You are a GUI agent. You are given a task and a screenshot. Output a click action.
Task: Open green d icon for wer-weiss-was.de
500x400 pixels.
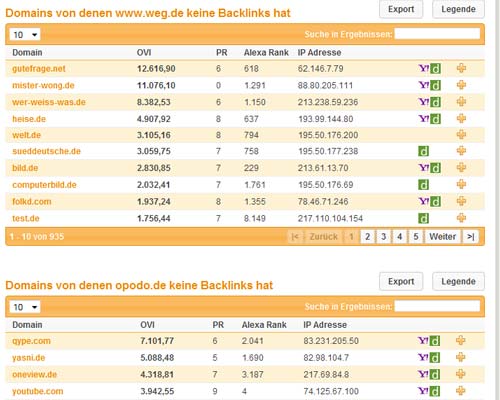435,102
